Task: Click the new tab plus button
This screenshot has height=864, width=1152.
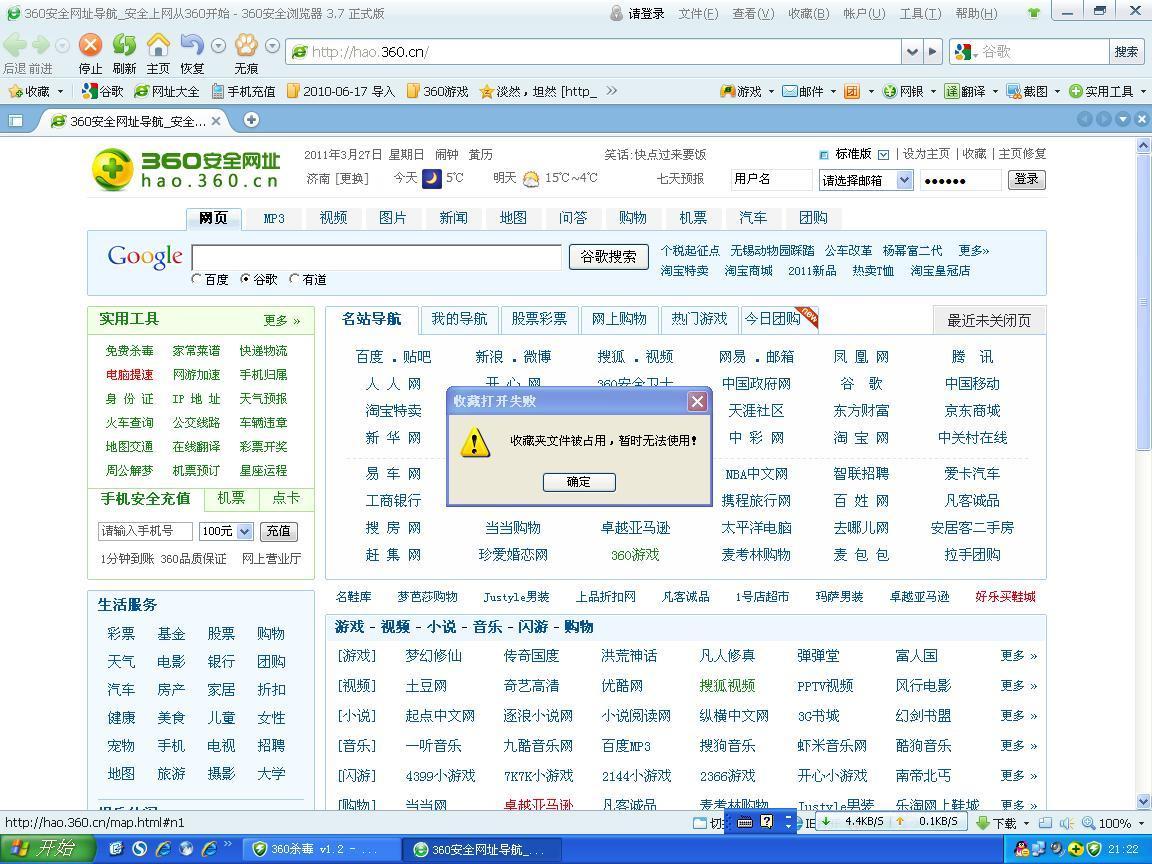Action: pos(251,120)
